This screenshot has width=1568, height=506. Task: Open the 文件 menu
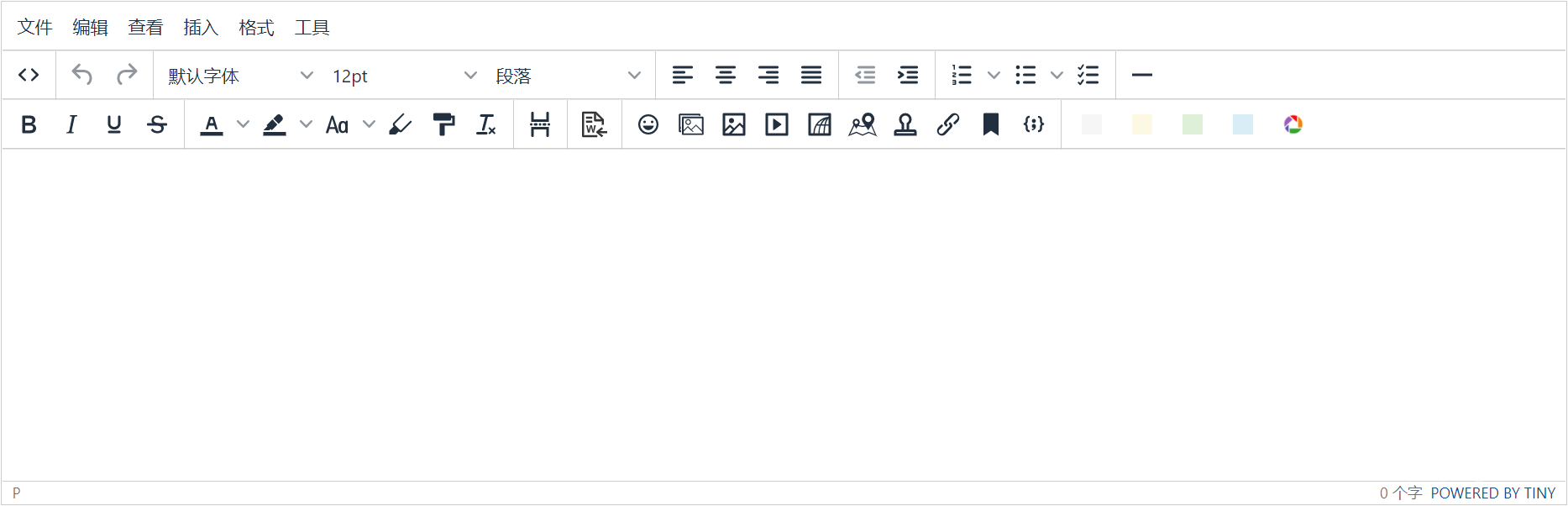[x=35, y=28]
